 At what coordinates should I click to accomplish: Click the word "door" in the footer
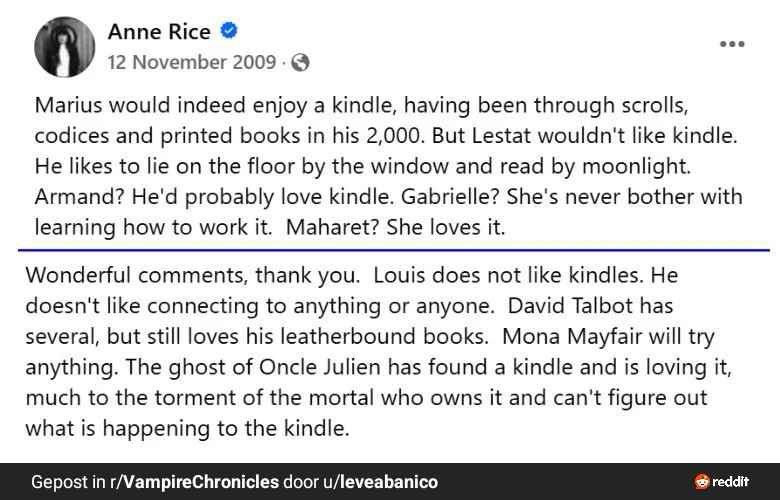coord(300,482)
